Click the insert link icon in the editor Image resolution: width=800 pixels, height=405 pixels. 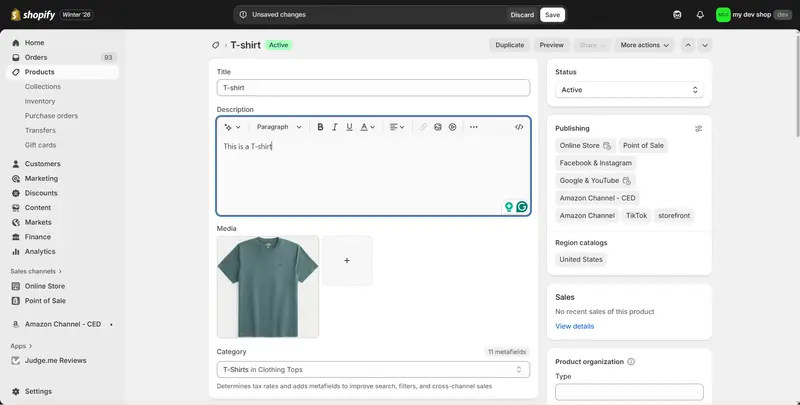pyautogui.click(x=423, y=127)
